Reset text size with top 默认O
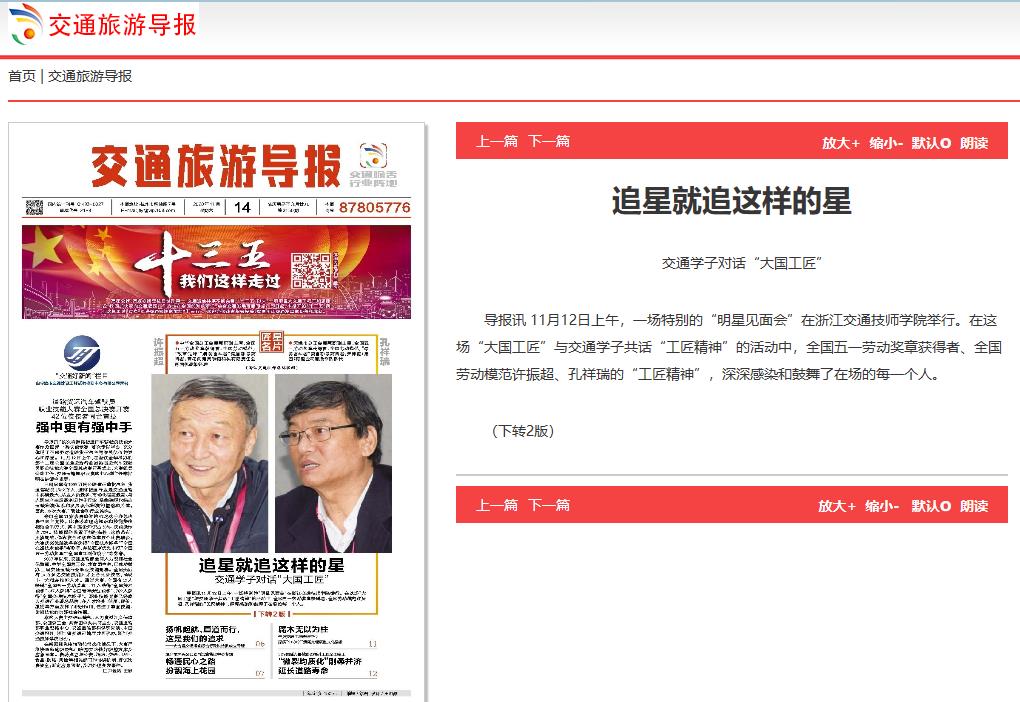This screenshot has height=702, width=1020. coord(931,142)
